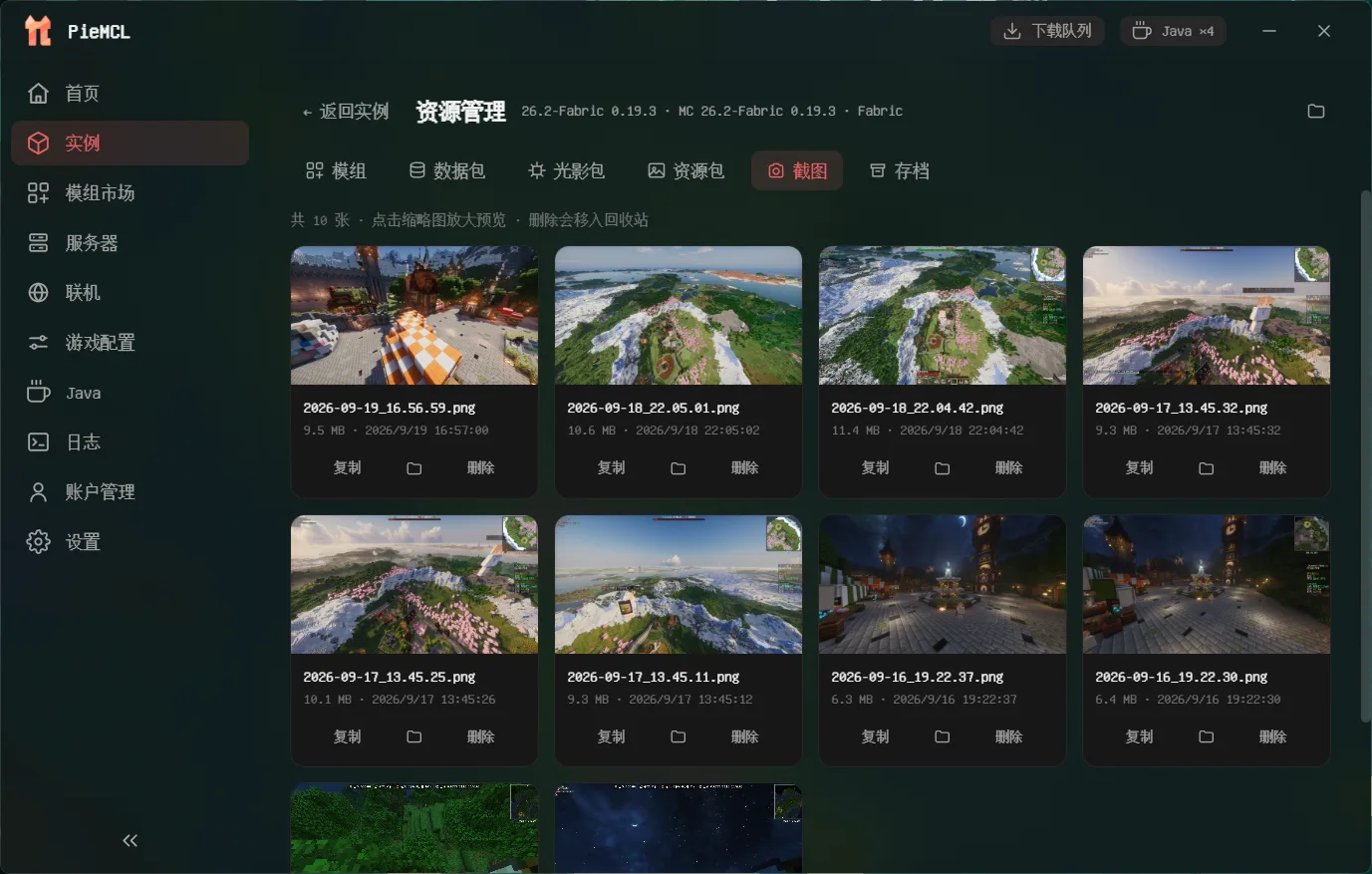Viewport: 1372px width, 874px height.
Task: Delete screenshot 2026-09-17_13.45.32.png
Action: pyautogui.click(x=1272, y=467)
